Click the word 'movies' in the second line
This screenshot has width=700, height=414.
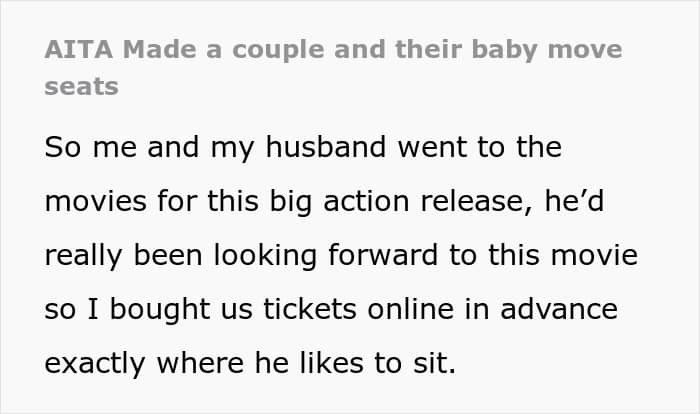[x=96, y=201]
